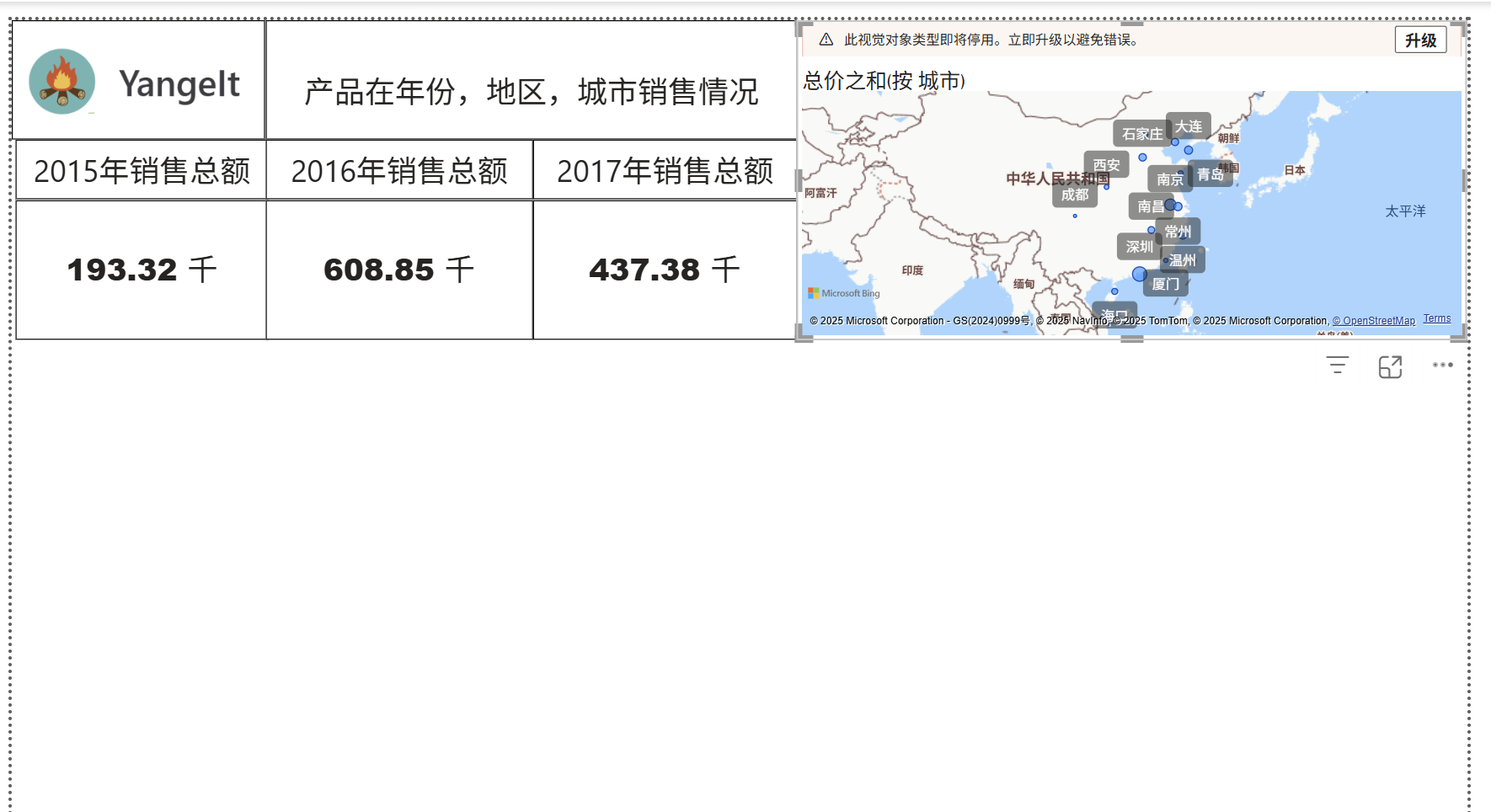Select the 厦门 city label on the map
The width and height of the screenshot is (1491, 812).
tap(1165, 284)
